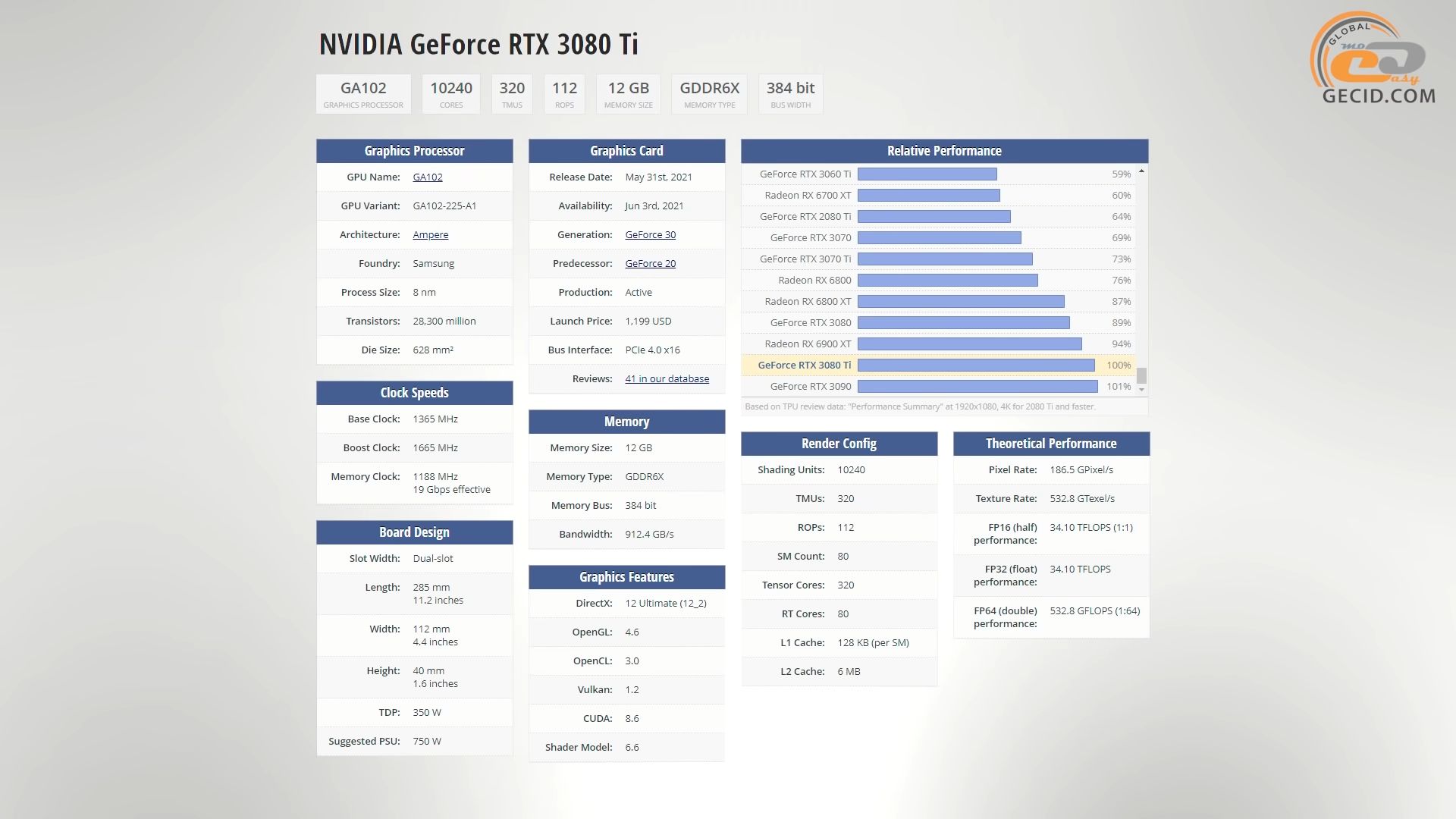Click the 912.4 GB/s bandwidth value
This screenshot has height=819, width=1456.
pos(649,534)
